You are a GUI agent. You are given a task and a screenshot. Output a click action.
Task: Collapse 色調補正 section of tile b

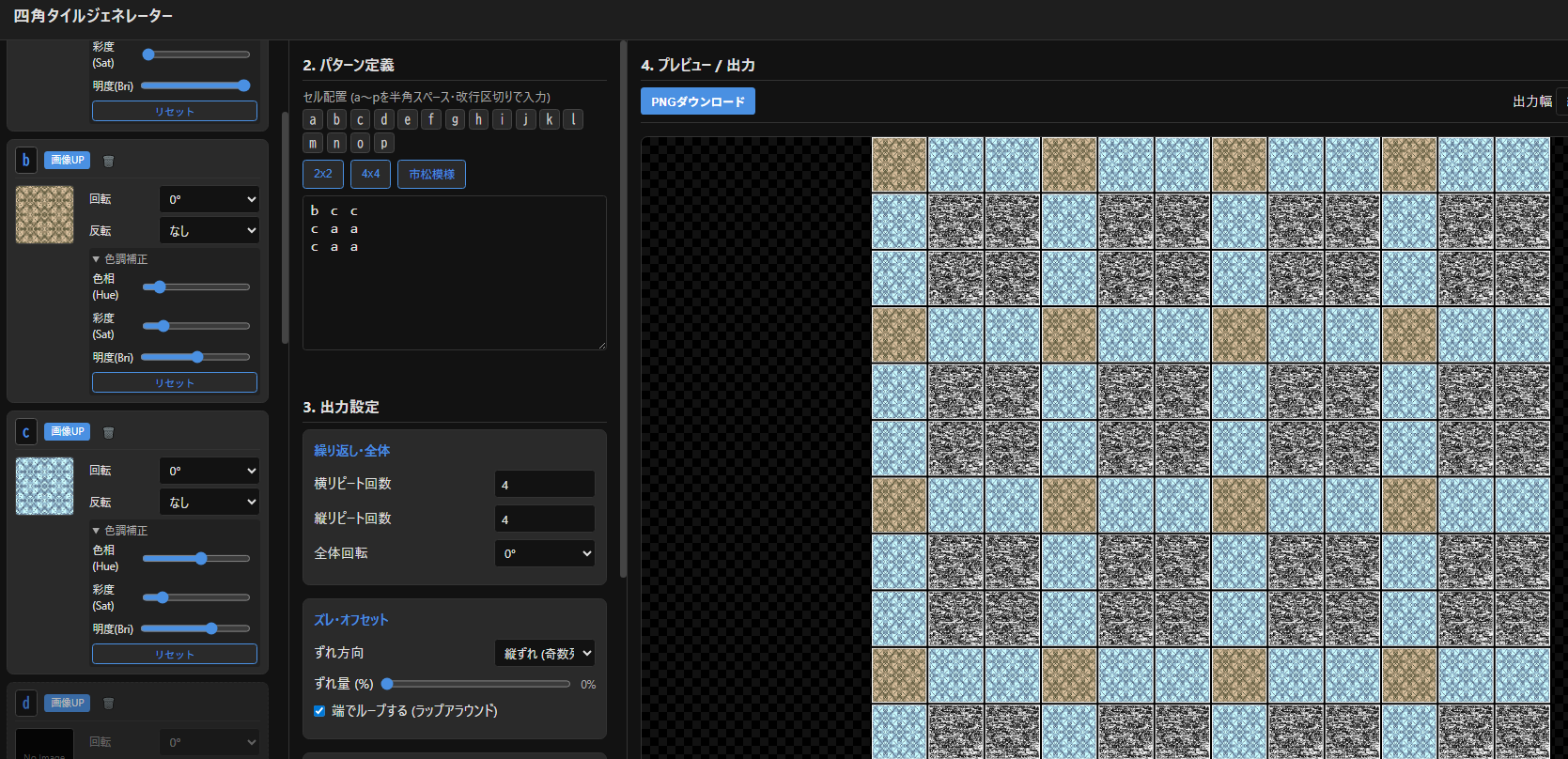coord(119,258)
